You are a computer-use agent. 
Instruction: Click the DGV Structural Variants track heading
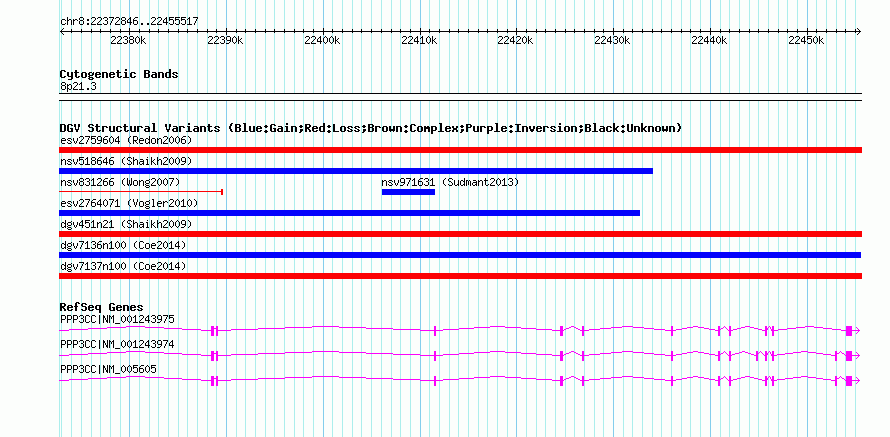371,128
